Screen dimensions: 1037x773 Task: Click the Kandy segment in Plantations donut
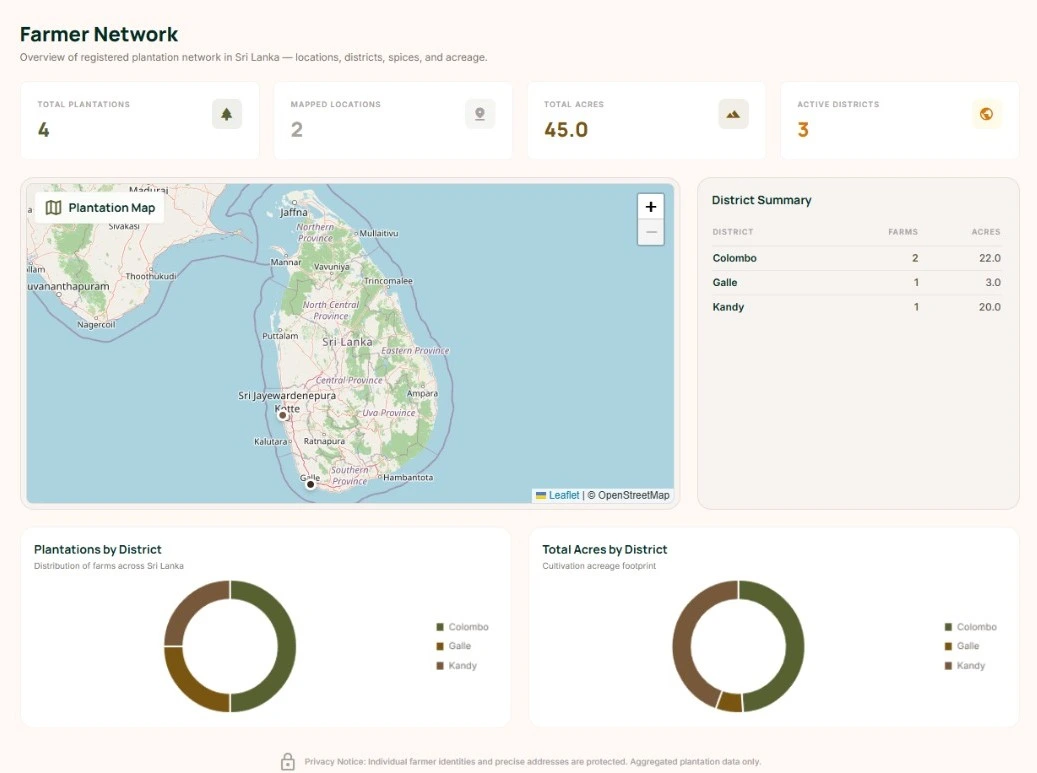click(x=189, y=606)
